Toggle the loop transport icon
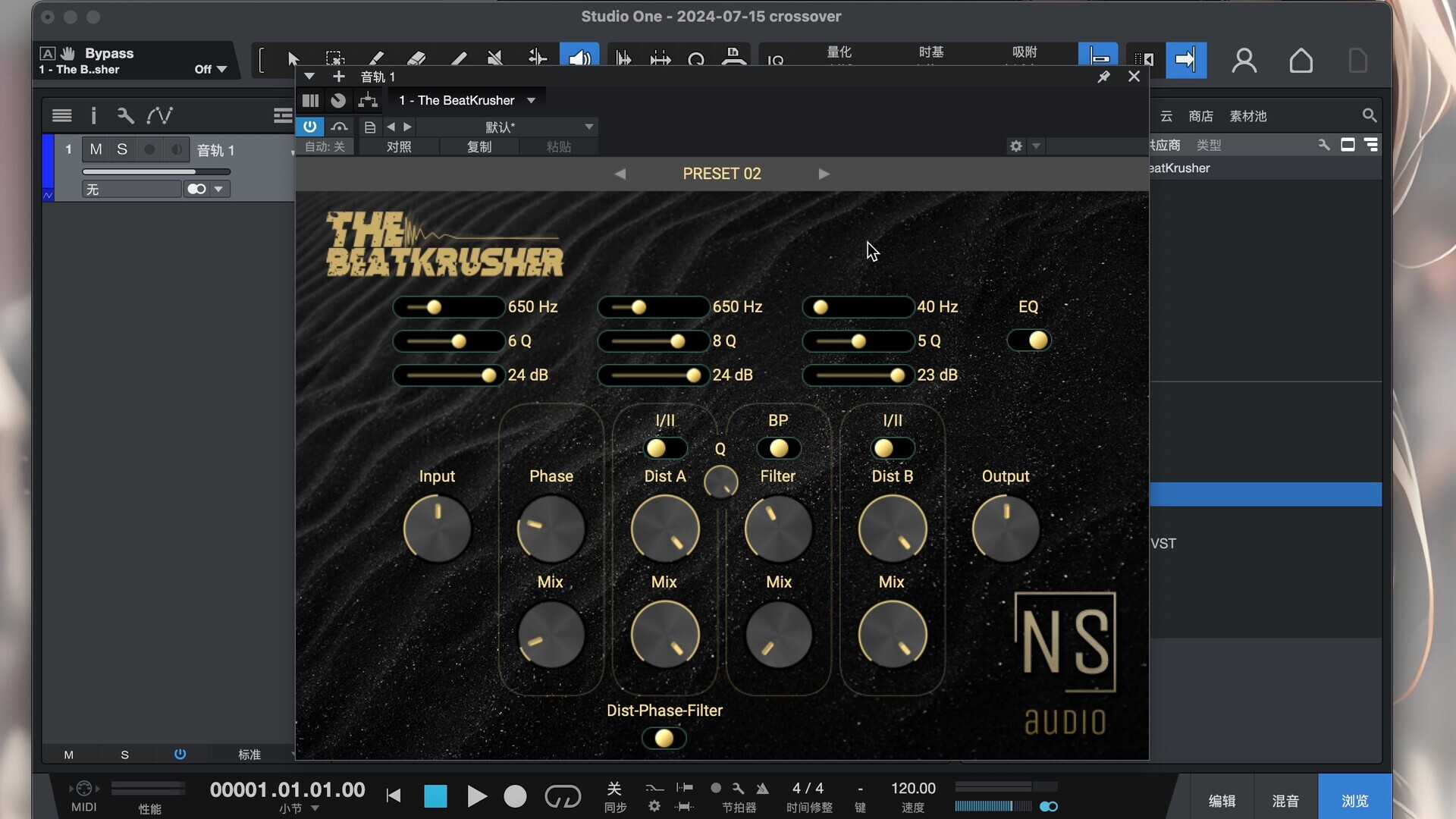The width and height of the screenshot is (1456, 819). (x=563, y=796)
